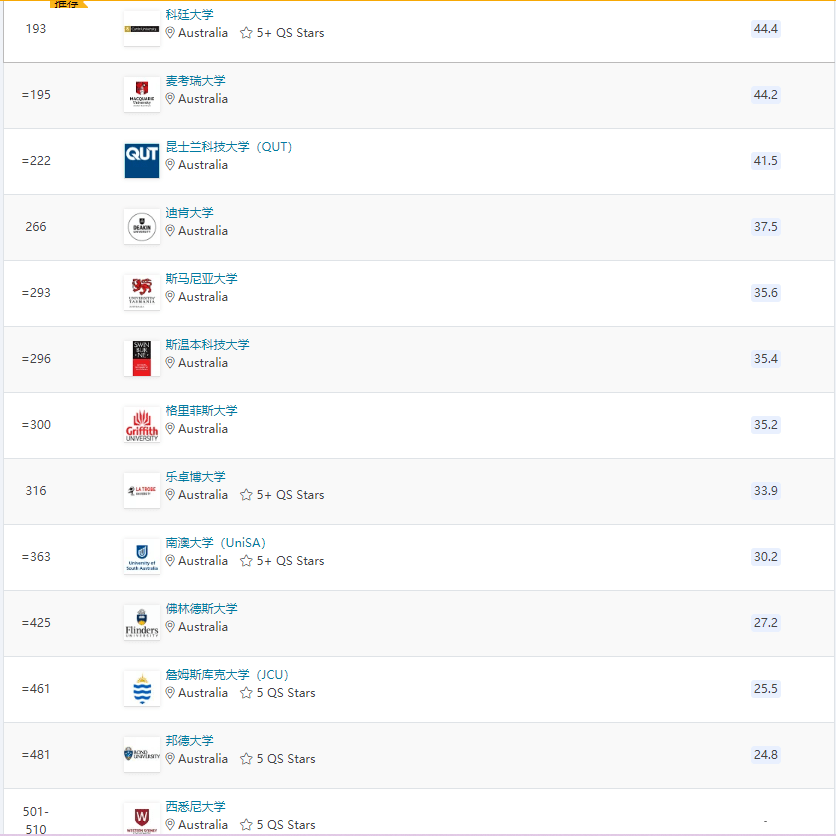Click the =195 rank number

36,95
